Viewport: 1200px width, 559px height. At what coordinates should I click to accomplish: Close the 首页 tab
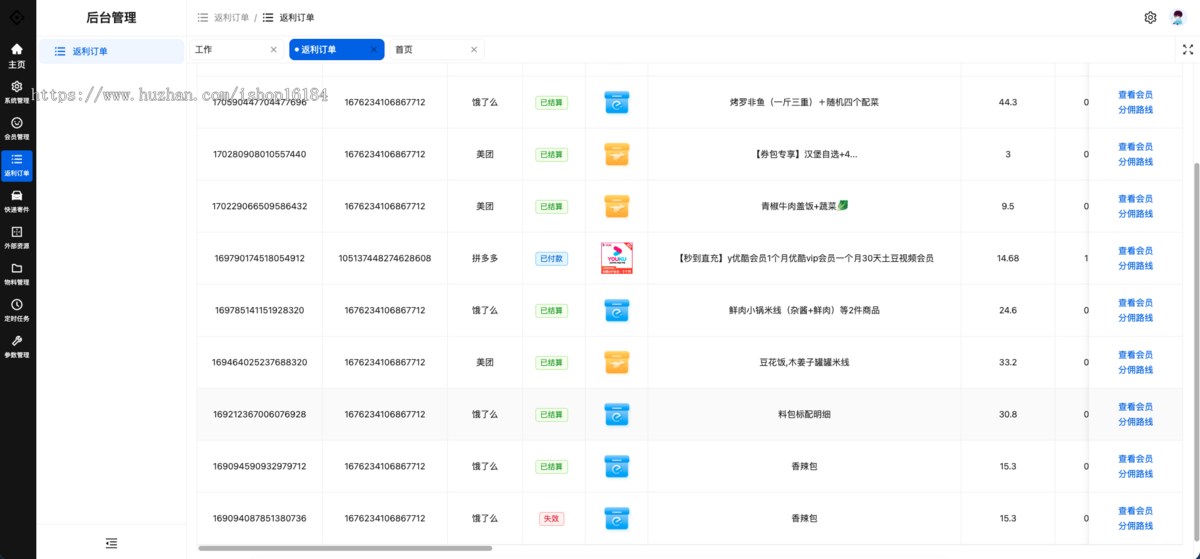[x=474, y=49]
